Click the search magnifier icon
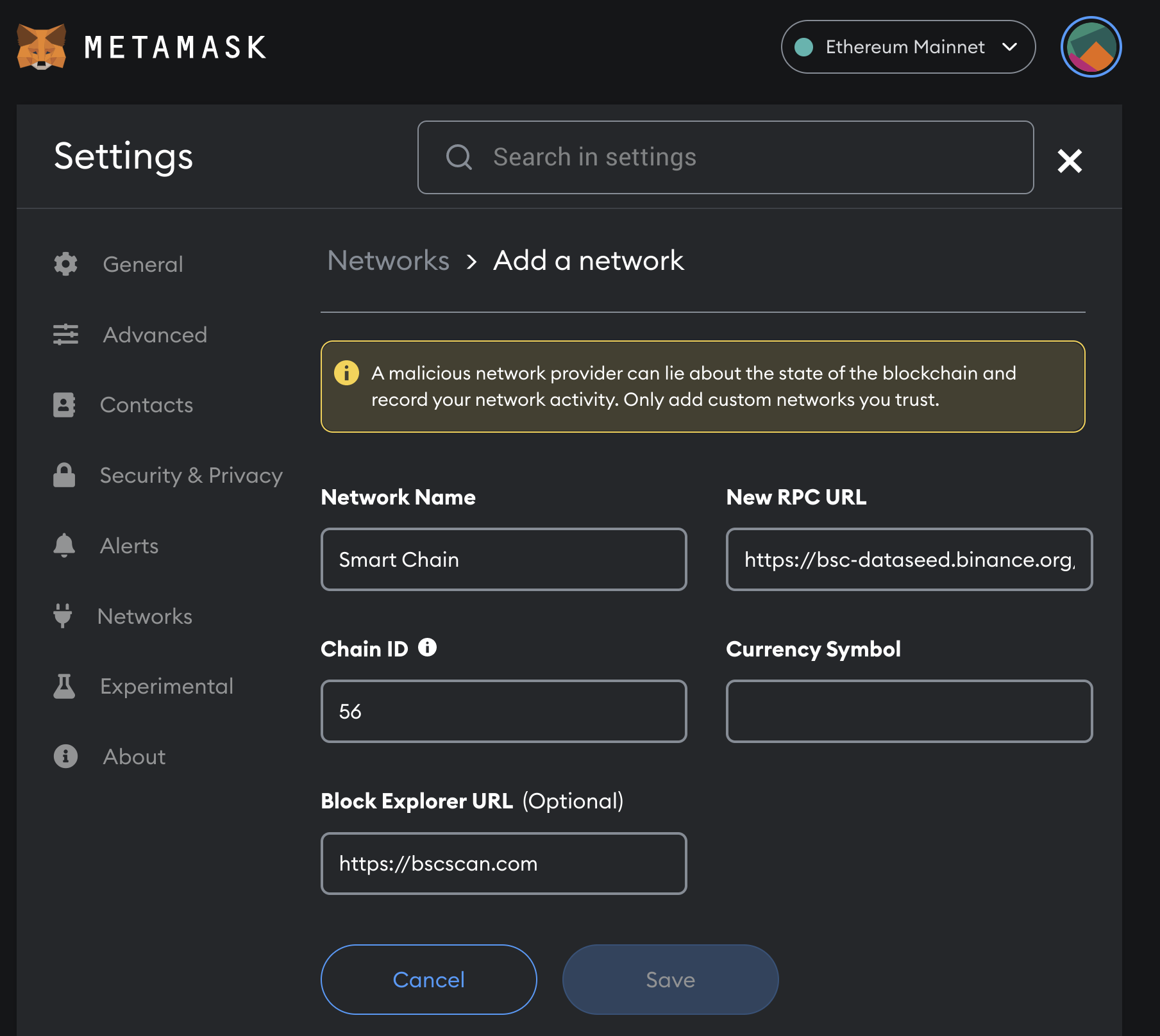The image size is (1160, 1036). pos(459,157)
